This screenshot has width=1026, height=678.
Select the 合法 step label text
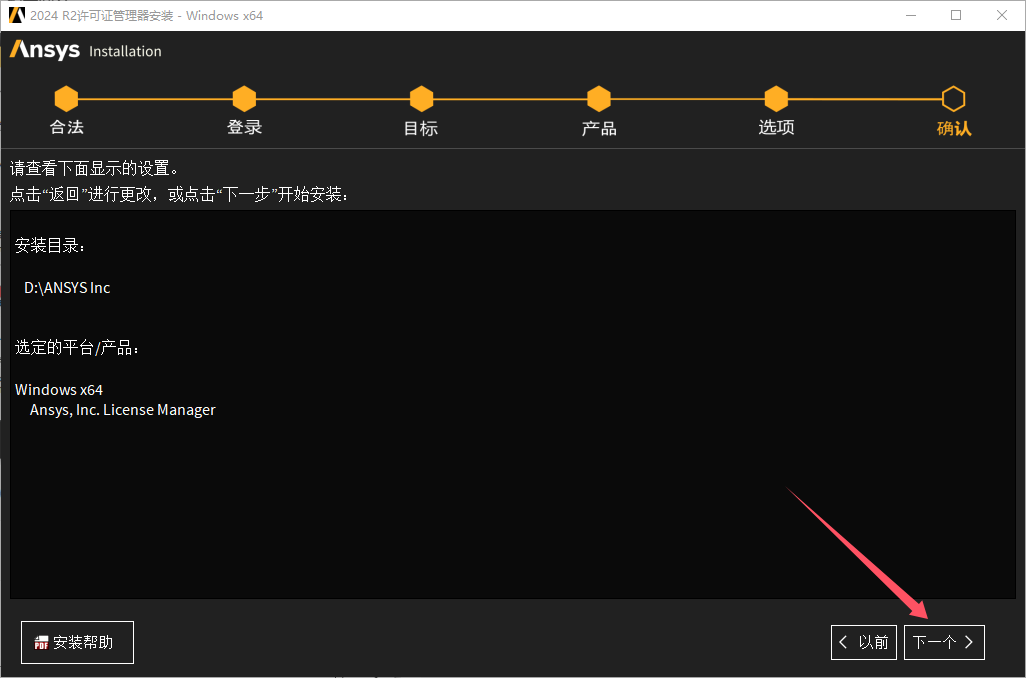click(x=65, y=129)
